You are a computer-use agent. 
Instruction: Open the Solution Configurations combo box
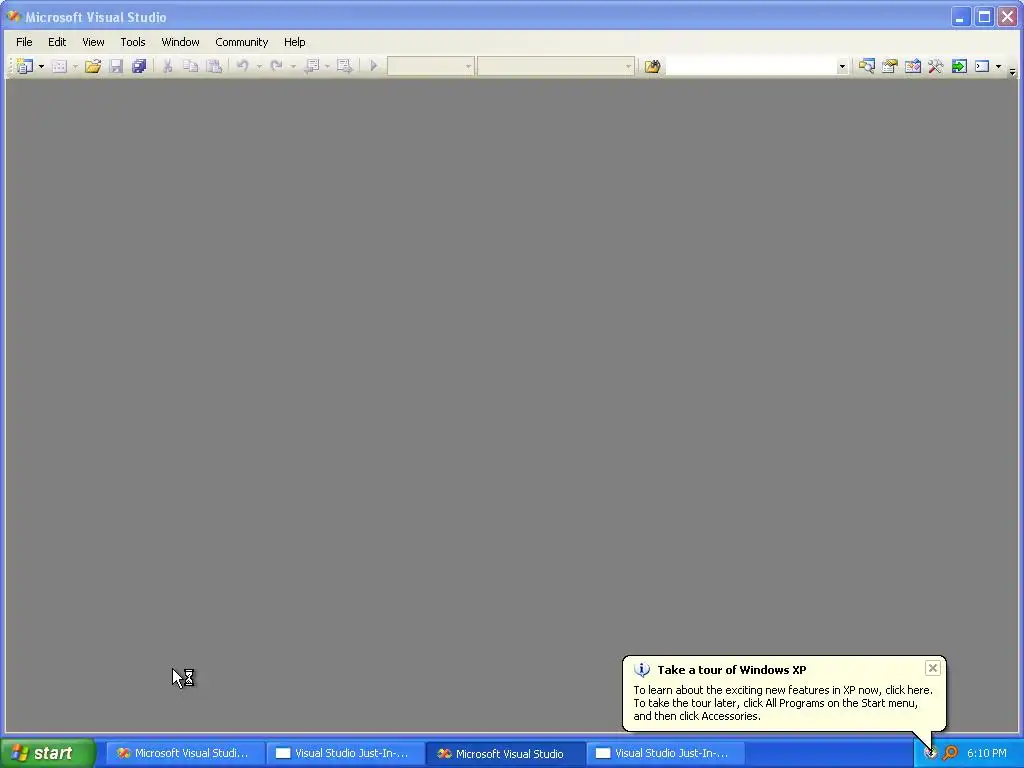click(430, 66)
